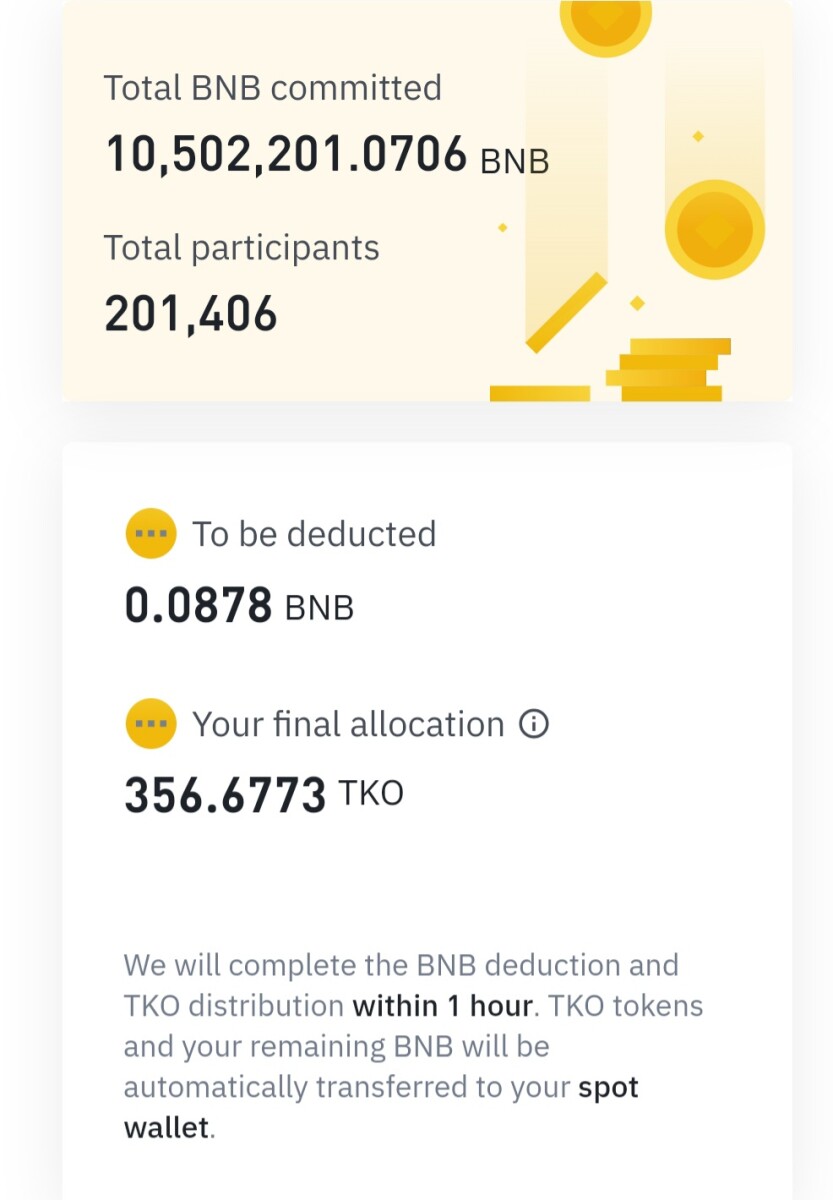Select the Total BNB committed label
This screenshot has height=1200, width=833.
273,88
